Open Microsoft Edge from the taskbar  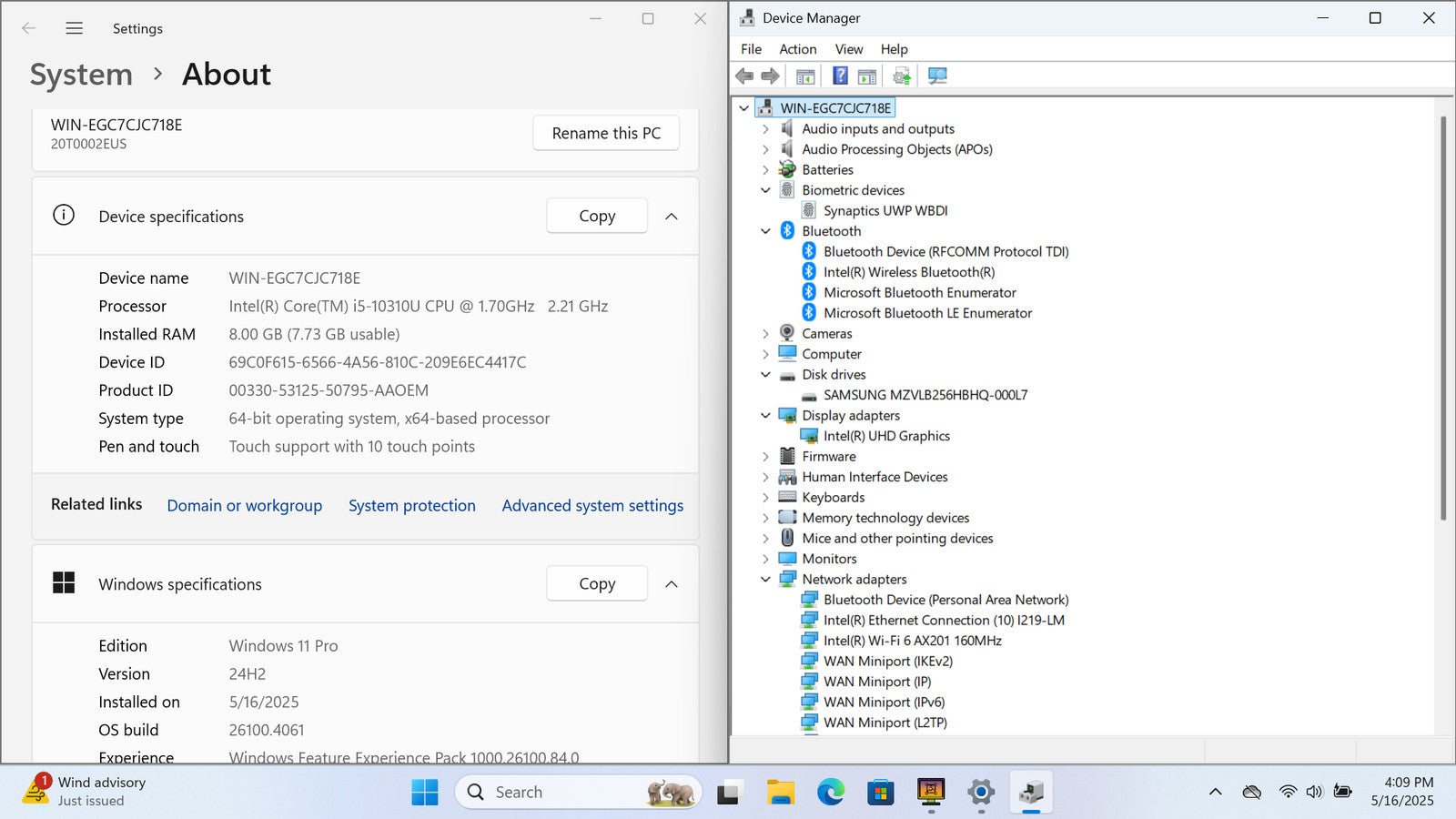(x=830, y=793)
